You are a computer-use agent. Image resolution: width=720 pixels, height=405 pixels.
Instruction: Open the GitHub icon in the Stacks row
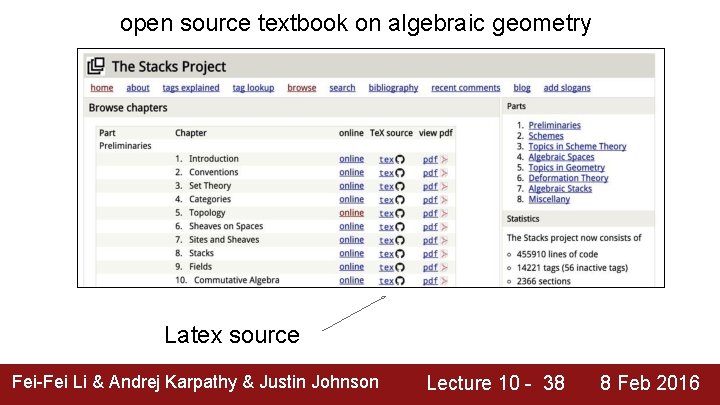click(400, 254)
